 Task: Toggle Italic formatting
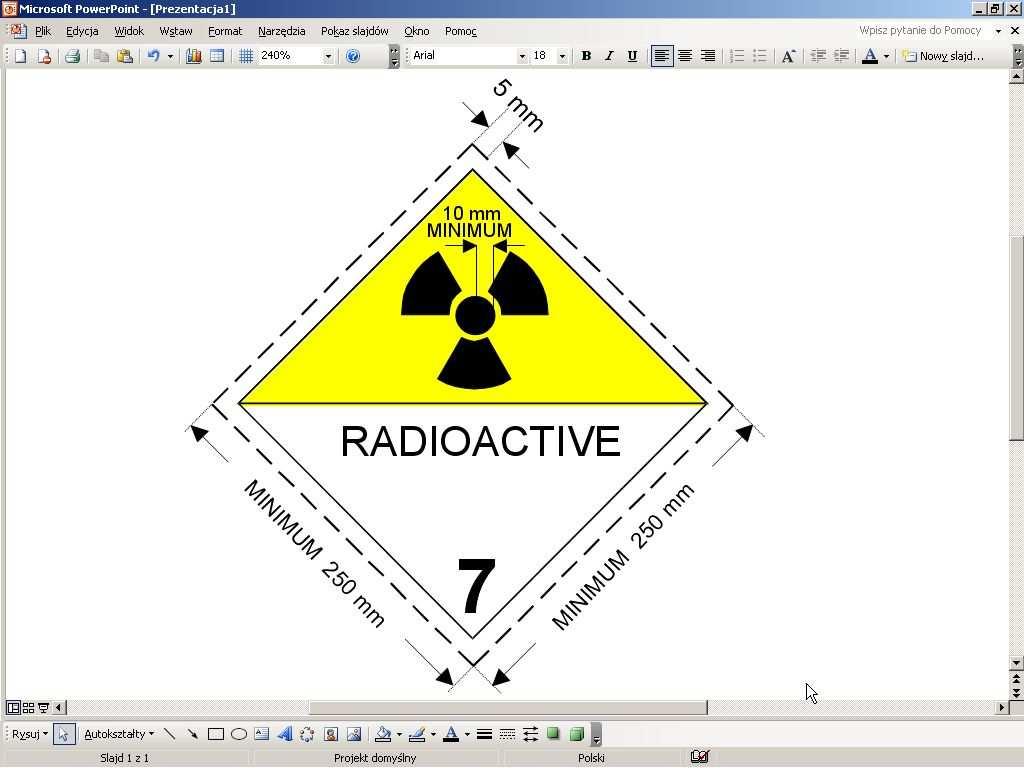[609, 56]
